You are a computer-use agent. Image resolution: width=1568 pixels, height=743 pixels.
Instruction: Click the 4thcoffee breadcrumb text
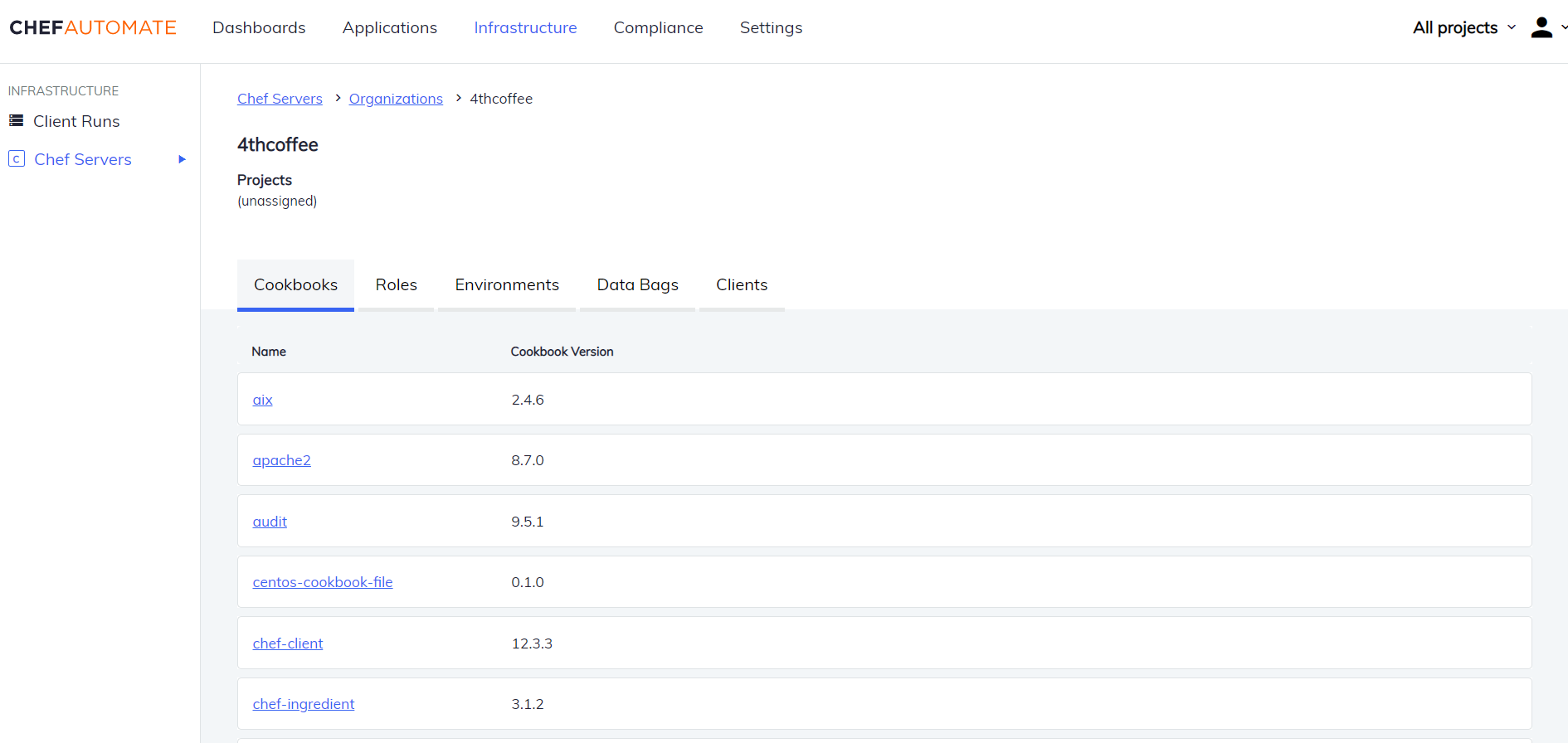pyautogui.click(x=501, y=99)
